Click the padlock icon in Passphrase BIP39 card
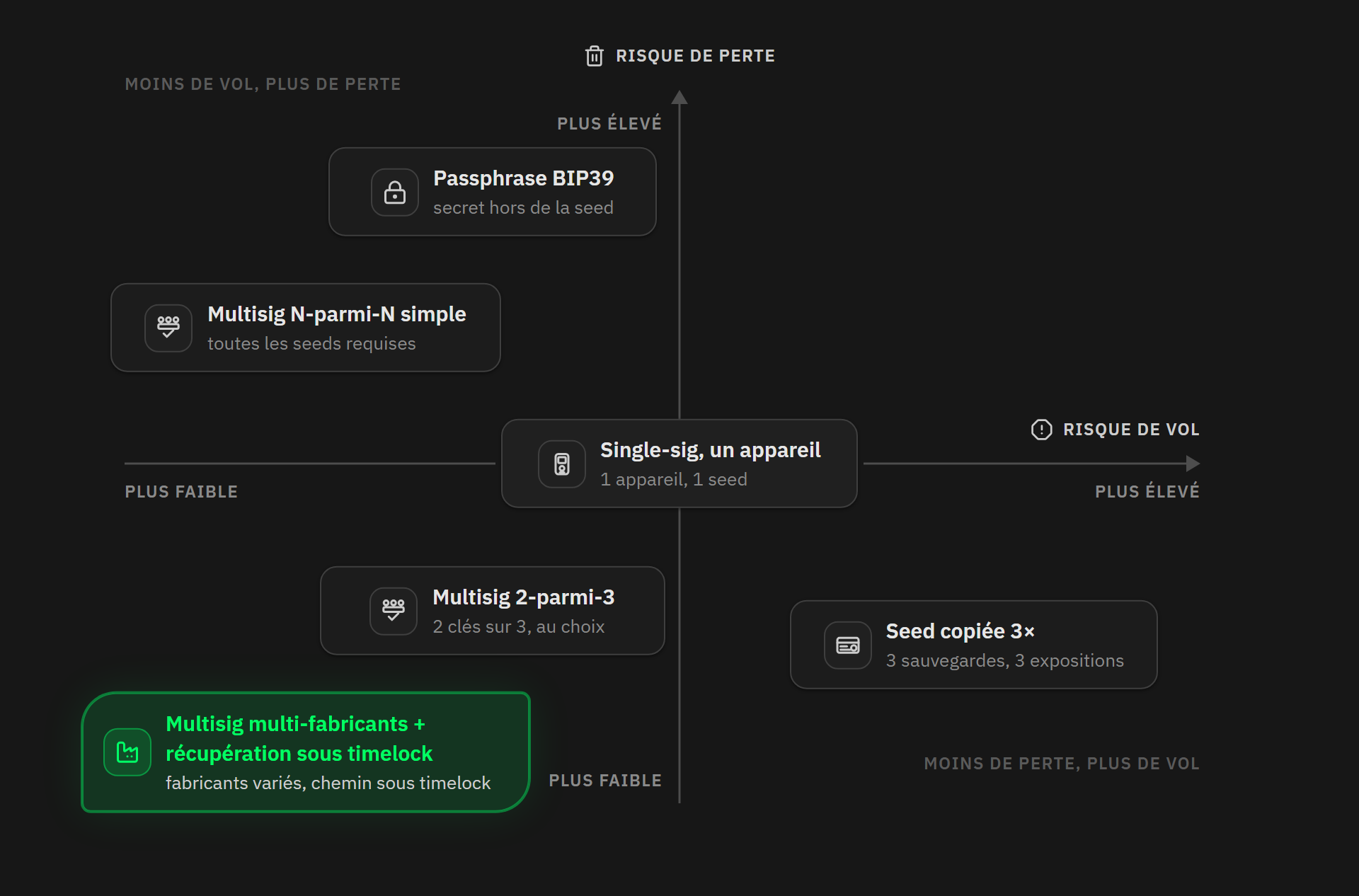 tap(395, 192)
